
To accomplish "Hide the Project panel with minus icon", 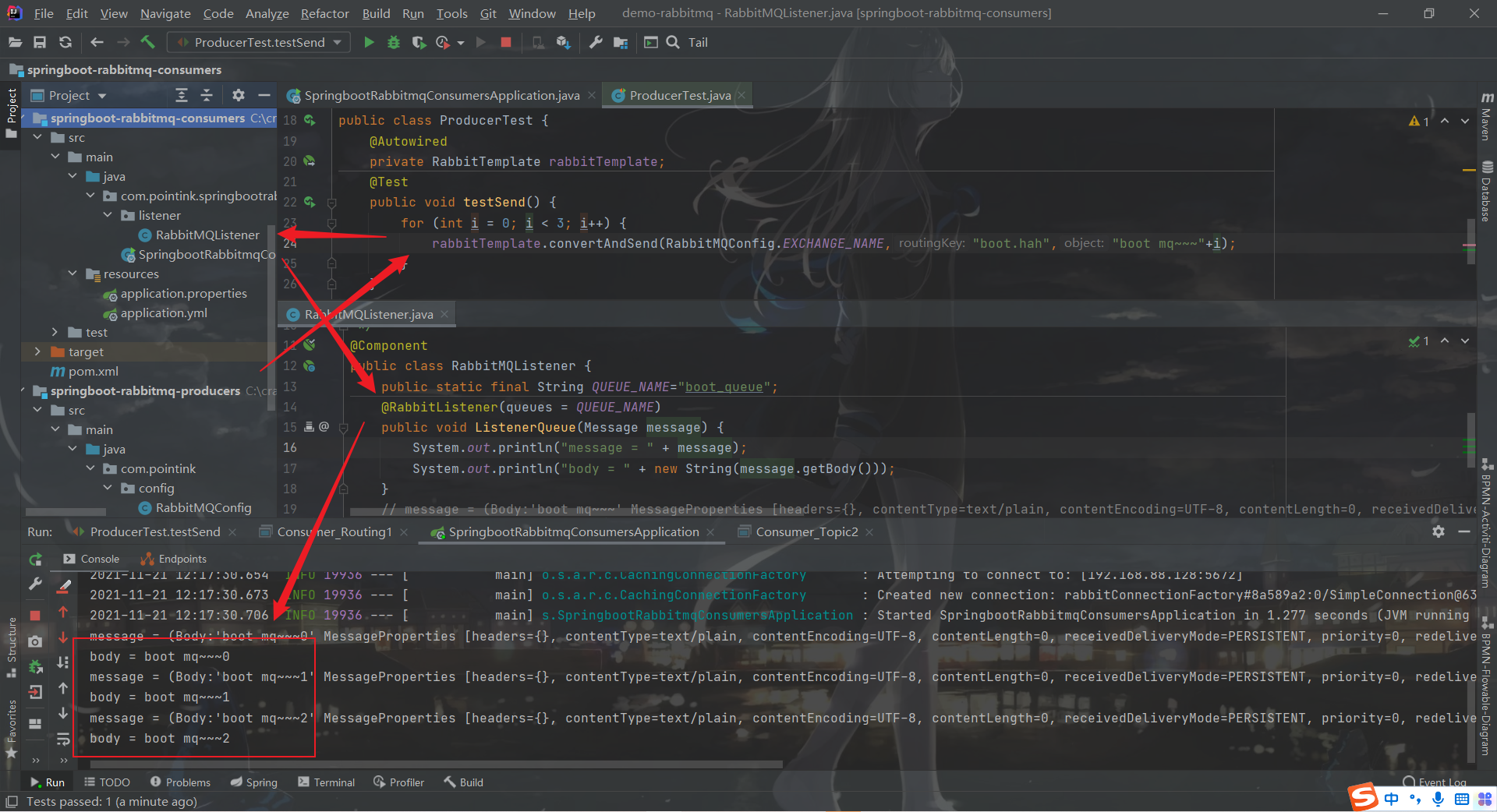I will tap(264, 95).
